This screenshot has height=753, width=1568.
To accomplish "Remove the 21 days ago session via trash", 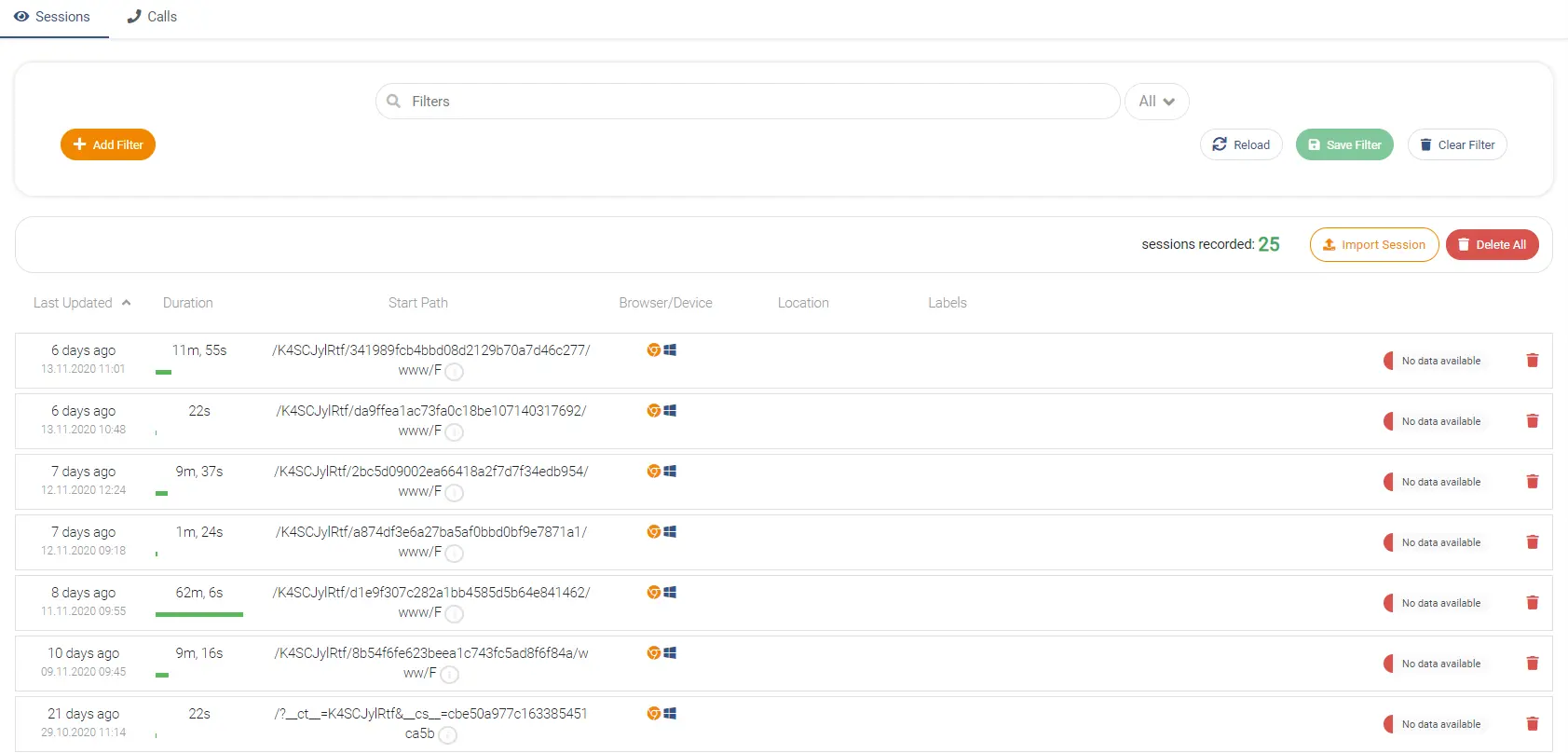I will (x=1532, y=724).
